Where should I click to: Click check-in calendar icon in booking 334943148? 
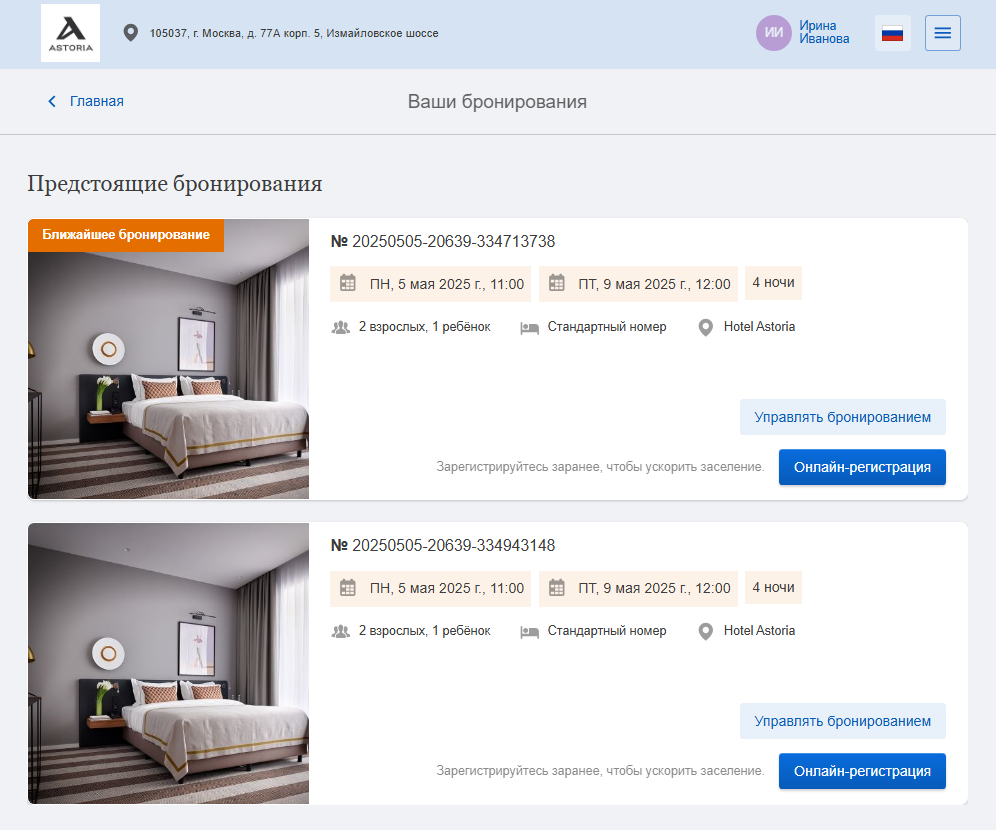347,587
